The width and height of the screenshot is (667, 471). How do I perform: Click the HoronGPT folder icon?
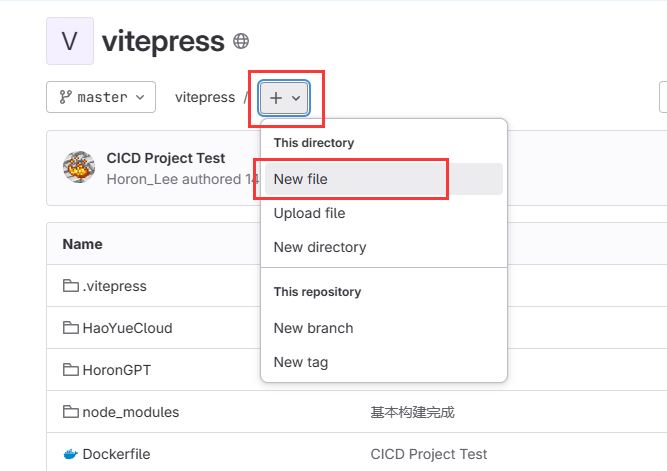pos(71,370)
